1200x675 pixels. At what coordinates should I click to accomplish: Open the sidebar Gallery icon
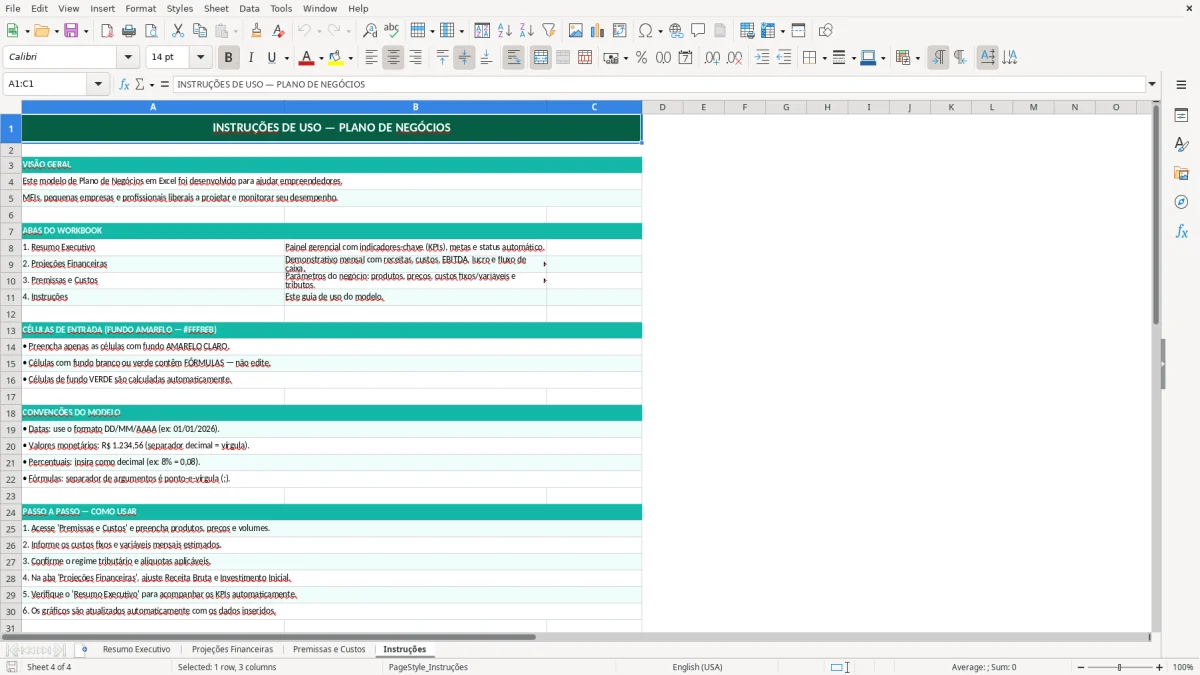[1181, 173]
